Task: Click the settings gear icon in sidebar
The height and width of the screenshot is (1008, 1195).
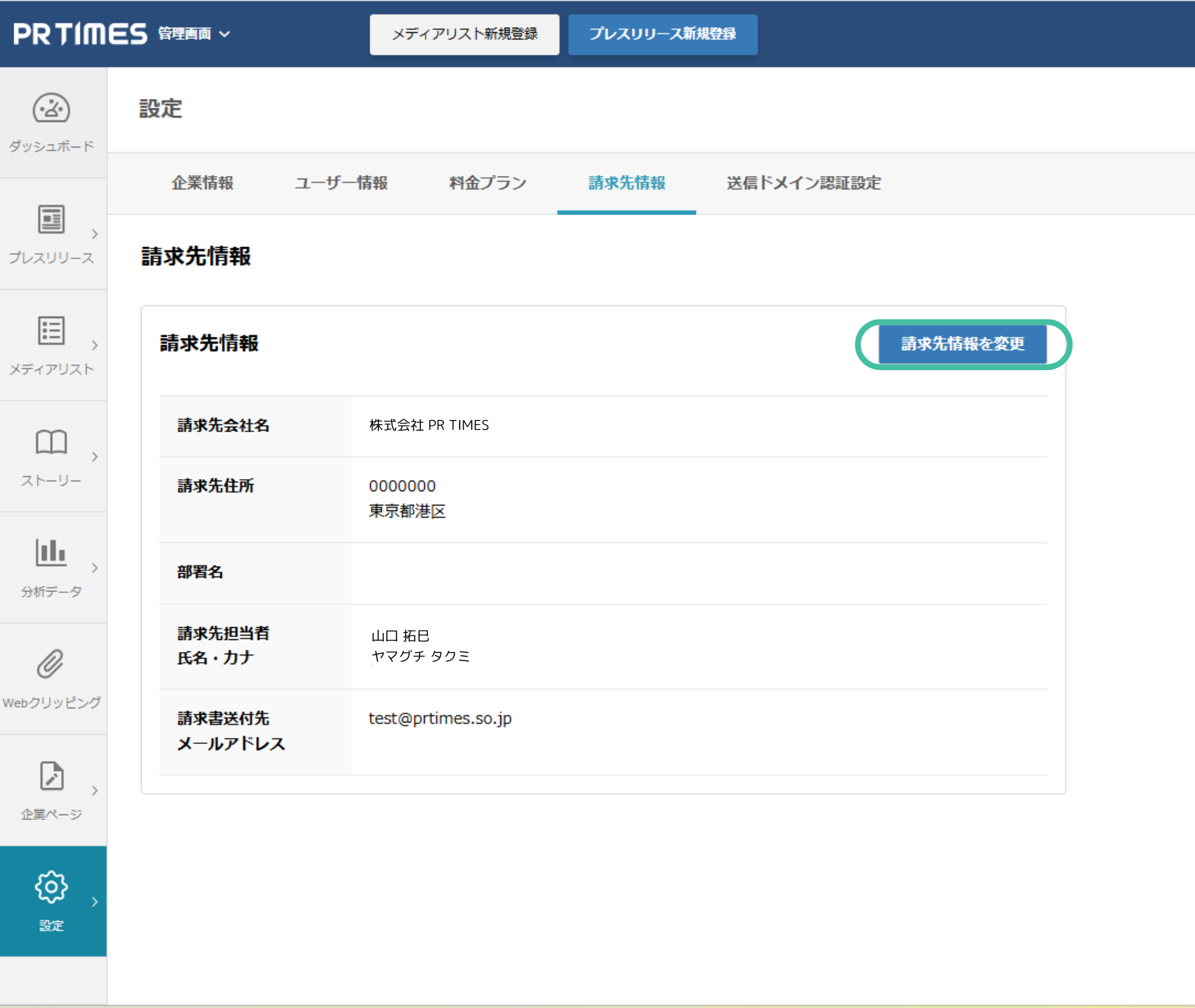Action: [51, 887]
